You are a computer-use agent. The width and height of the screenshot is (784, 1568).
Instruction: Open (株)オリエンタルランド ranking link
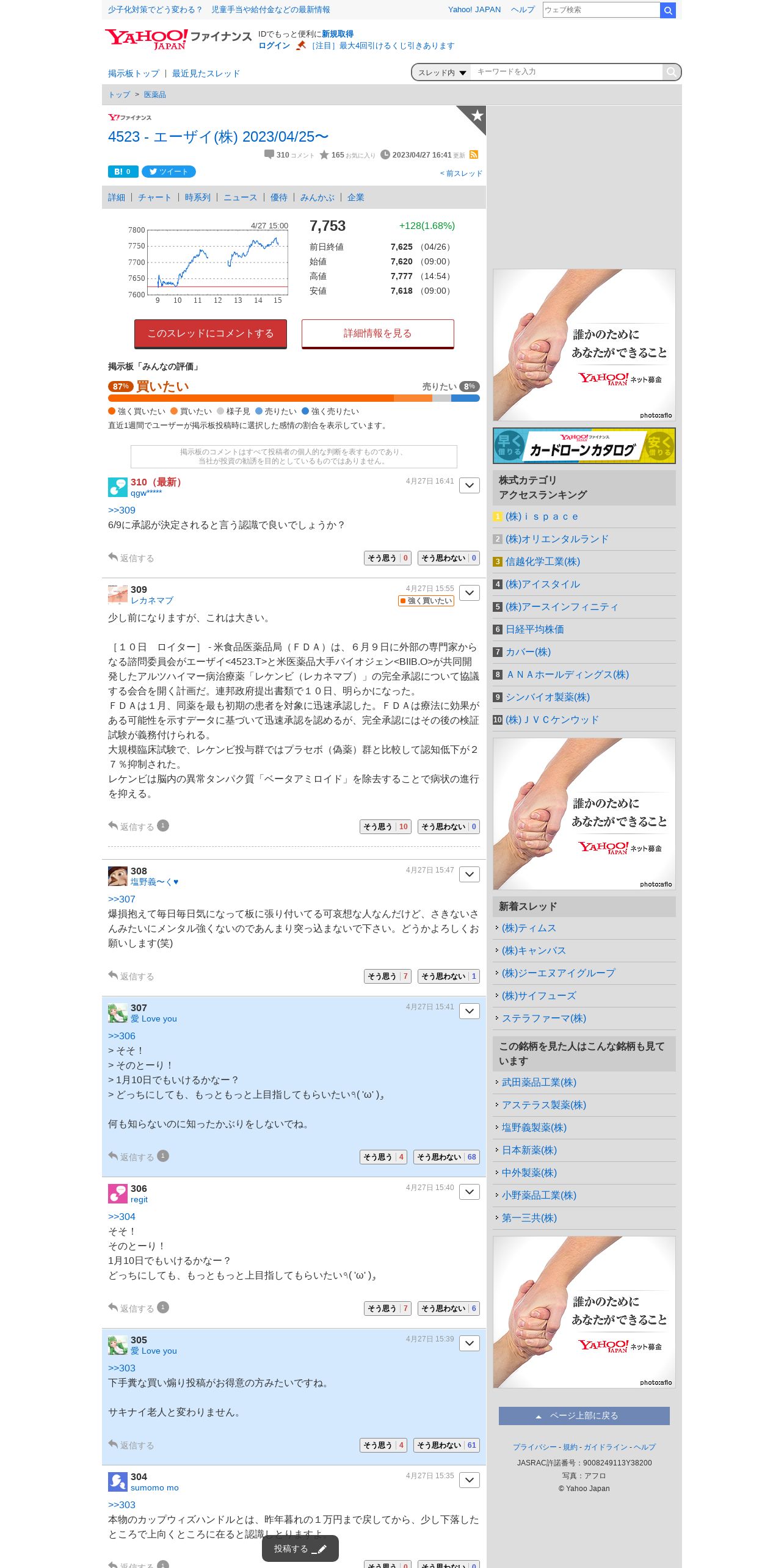[557, 539]
